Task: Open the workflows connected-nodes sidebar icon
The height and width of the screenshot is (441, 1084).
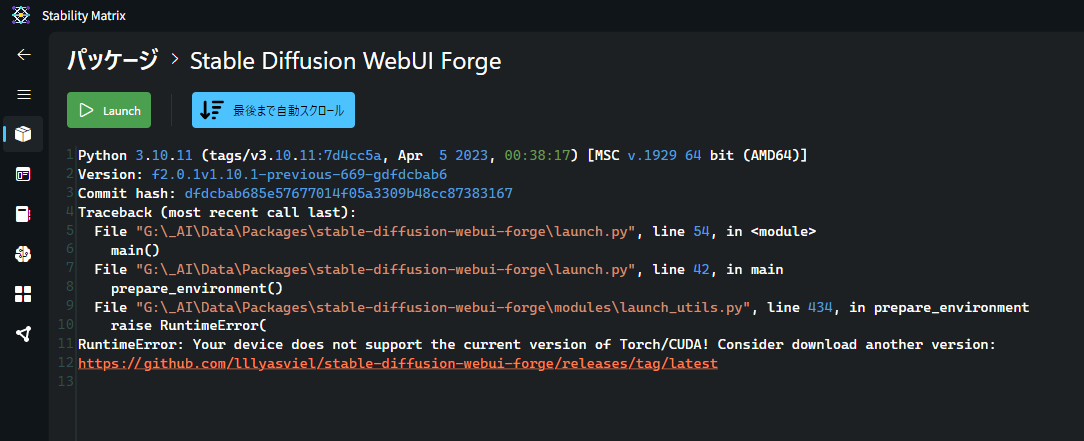Action: (24, 335)
